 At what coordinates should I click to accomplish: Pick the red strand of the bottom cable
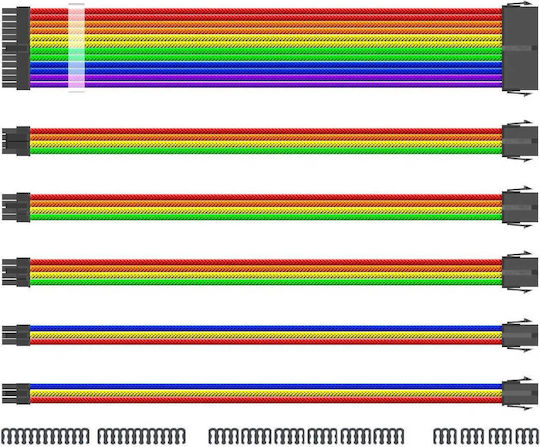[x=266, y=400]
